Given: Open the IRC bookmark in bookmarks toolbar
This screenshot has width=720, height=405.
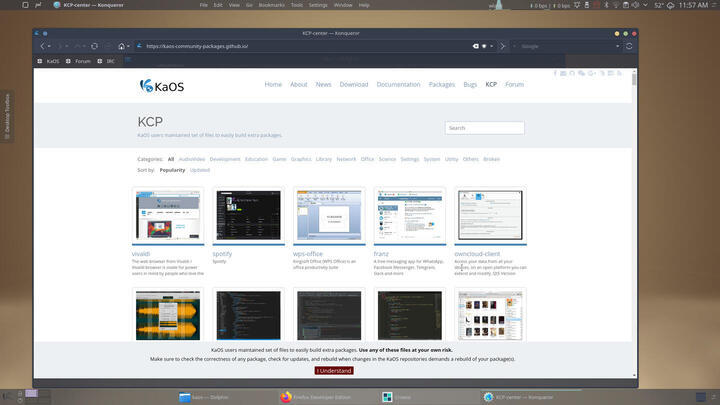Looking at the screenshot, I should (106, 61).
